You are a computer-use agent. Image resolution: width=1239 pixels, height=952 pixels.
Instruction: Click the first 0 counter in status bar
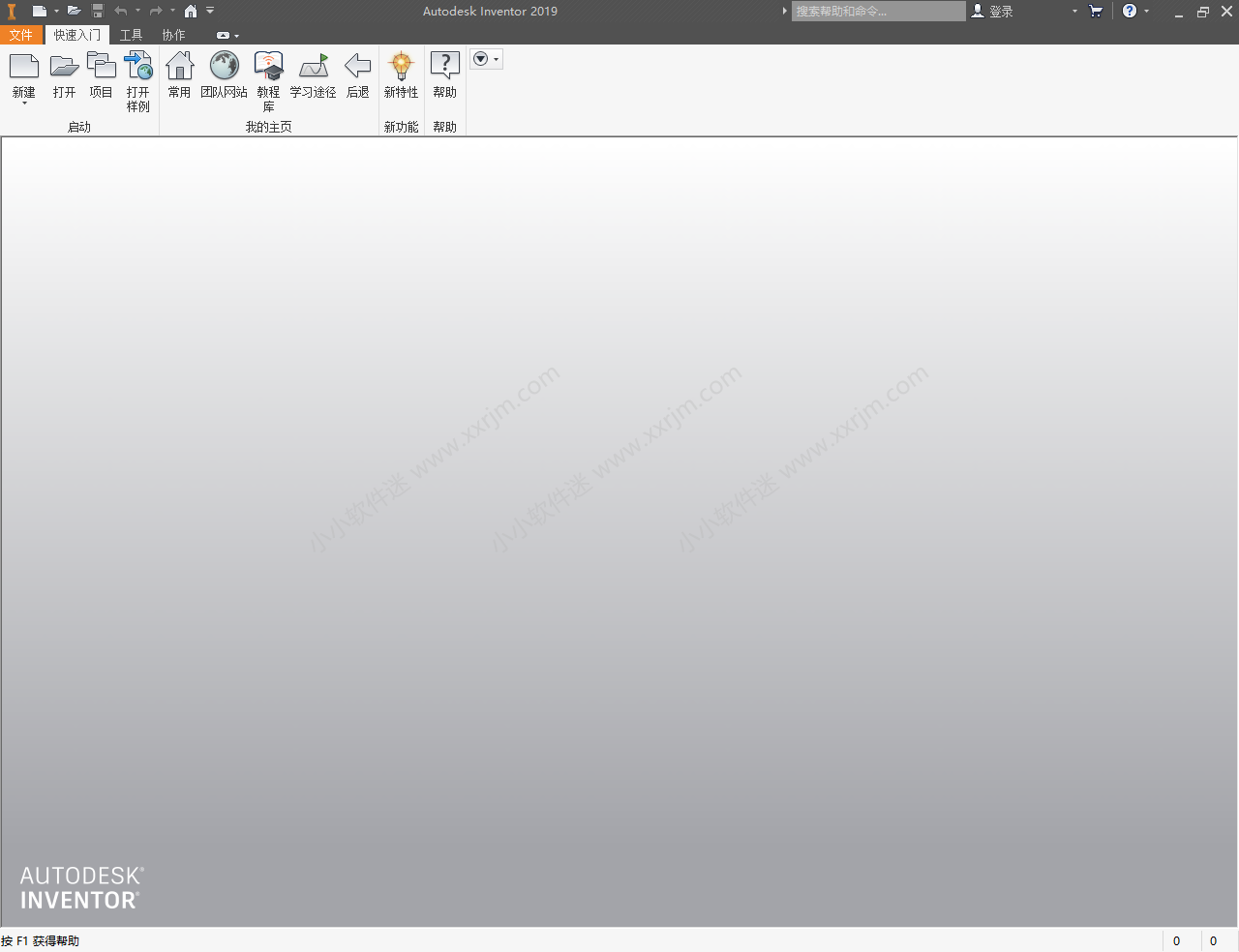pyautogui.click(x=1177, y=940)
